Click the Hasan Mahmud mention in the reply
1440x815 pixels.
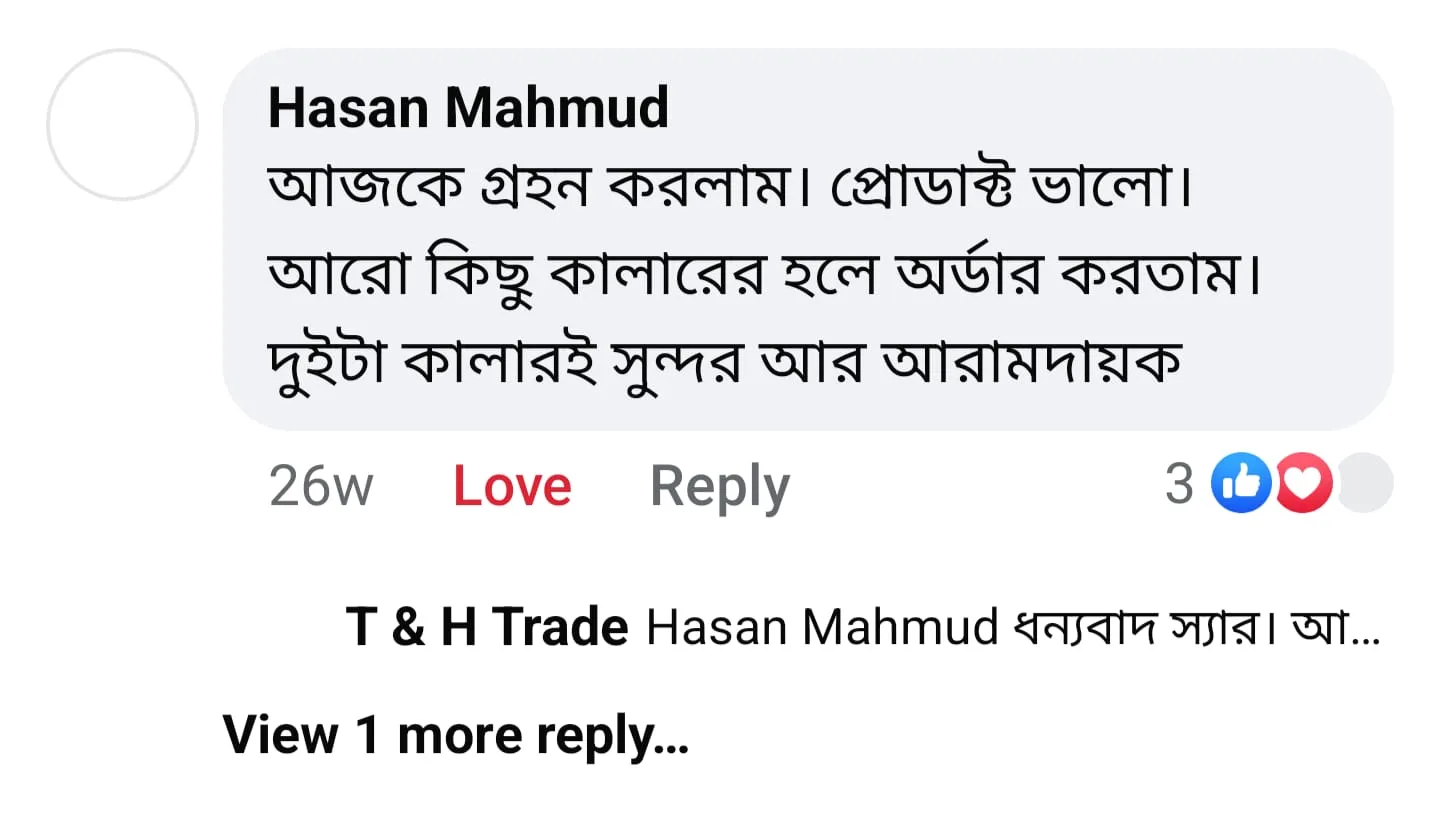pos(823,627)
